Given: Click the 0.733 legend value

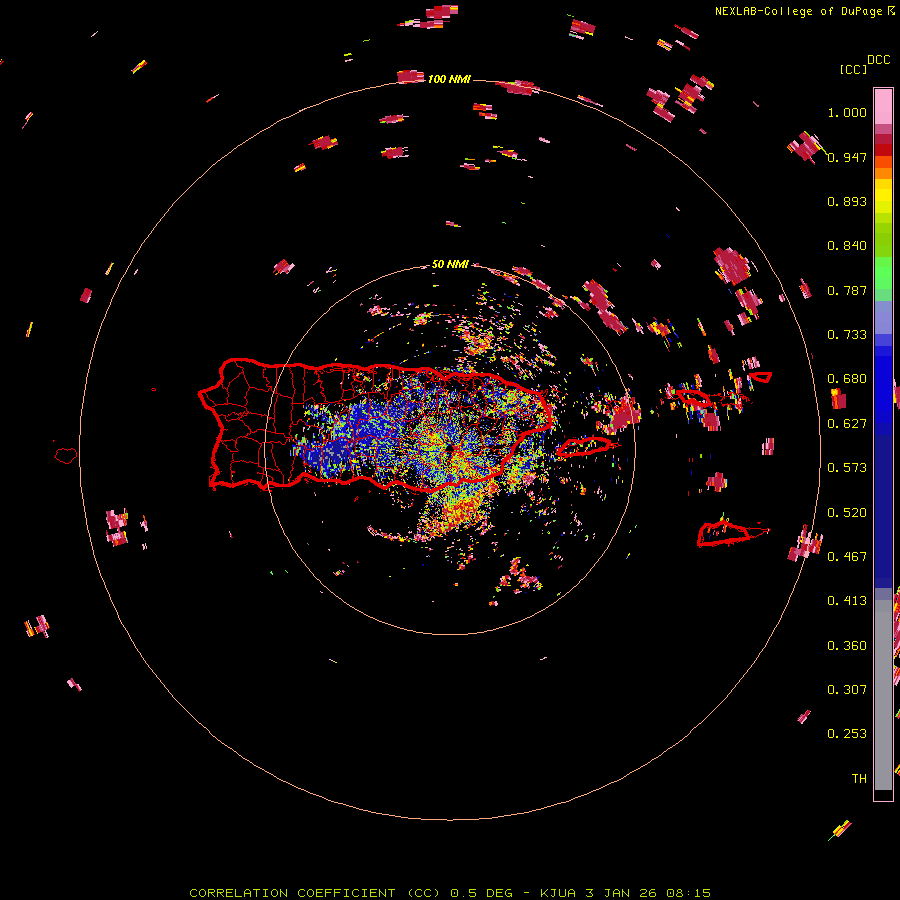Looking at the screenshot, I should (847, 335).
